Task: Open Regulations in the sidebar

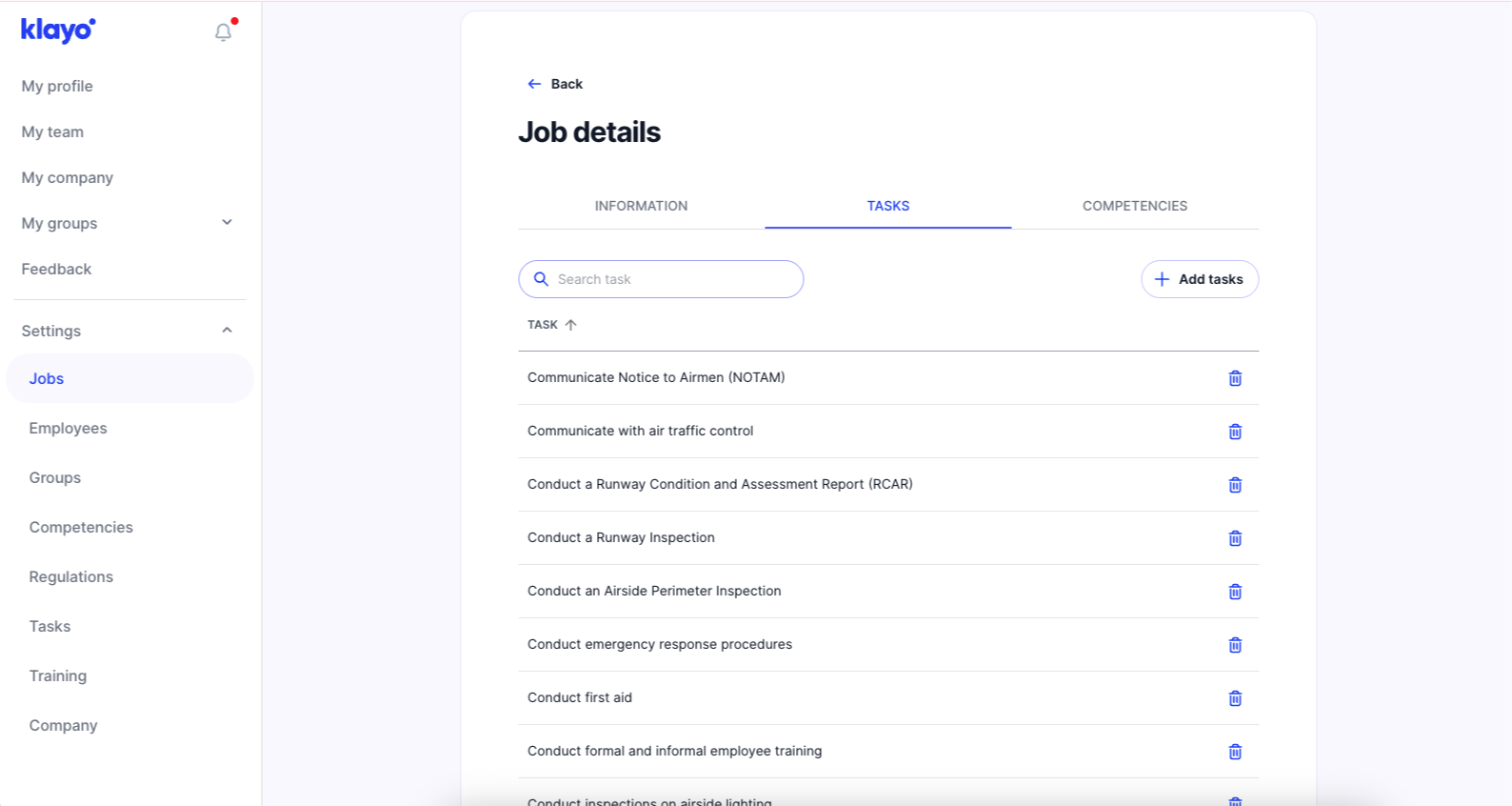Action: pos(70,577)
